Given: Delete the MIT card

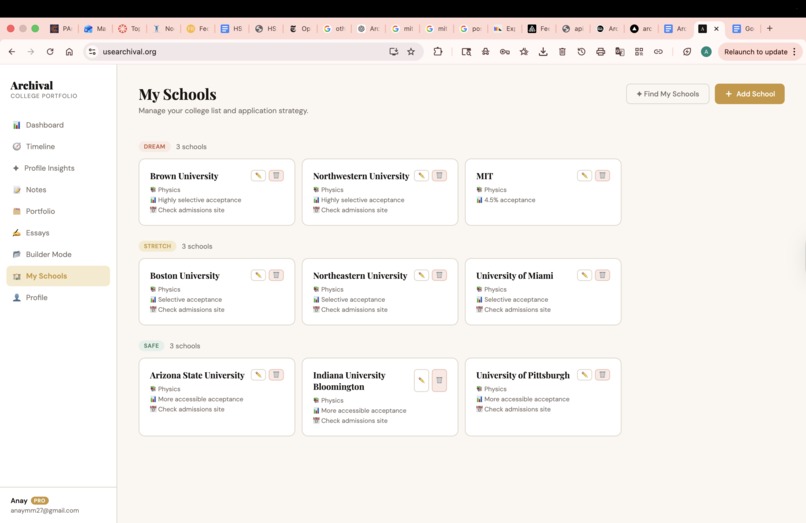Looking at the screenshot, I should click(x=602, y=176).
